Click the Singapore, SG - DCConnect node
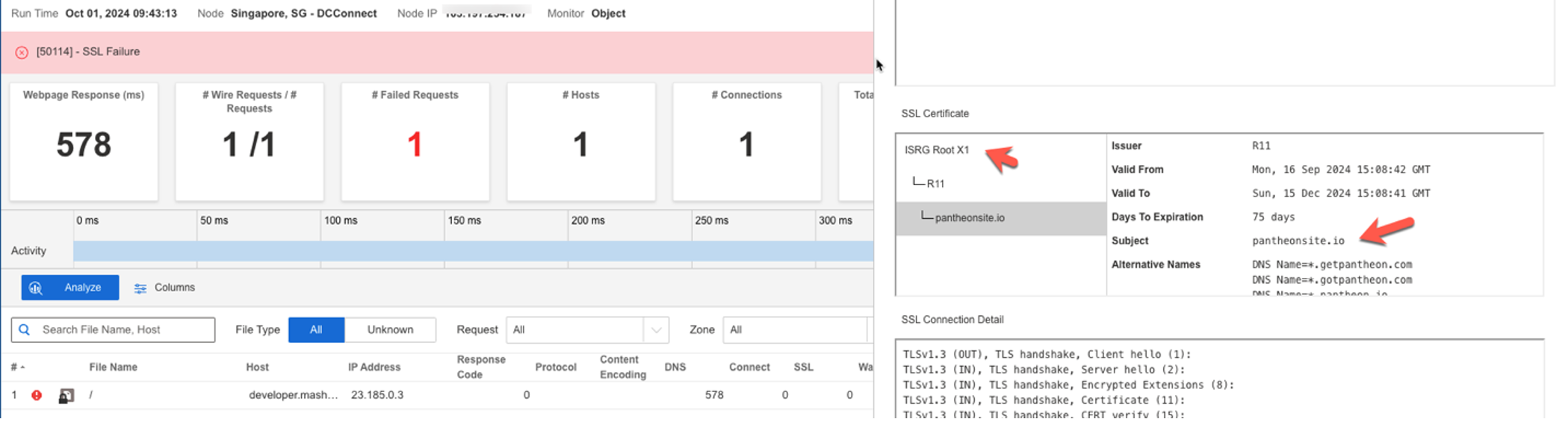 [x=303, y=13]
